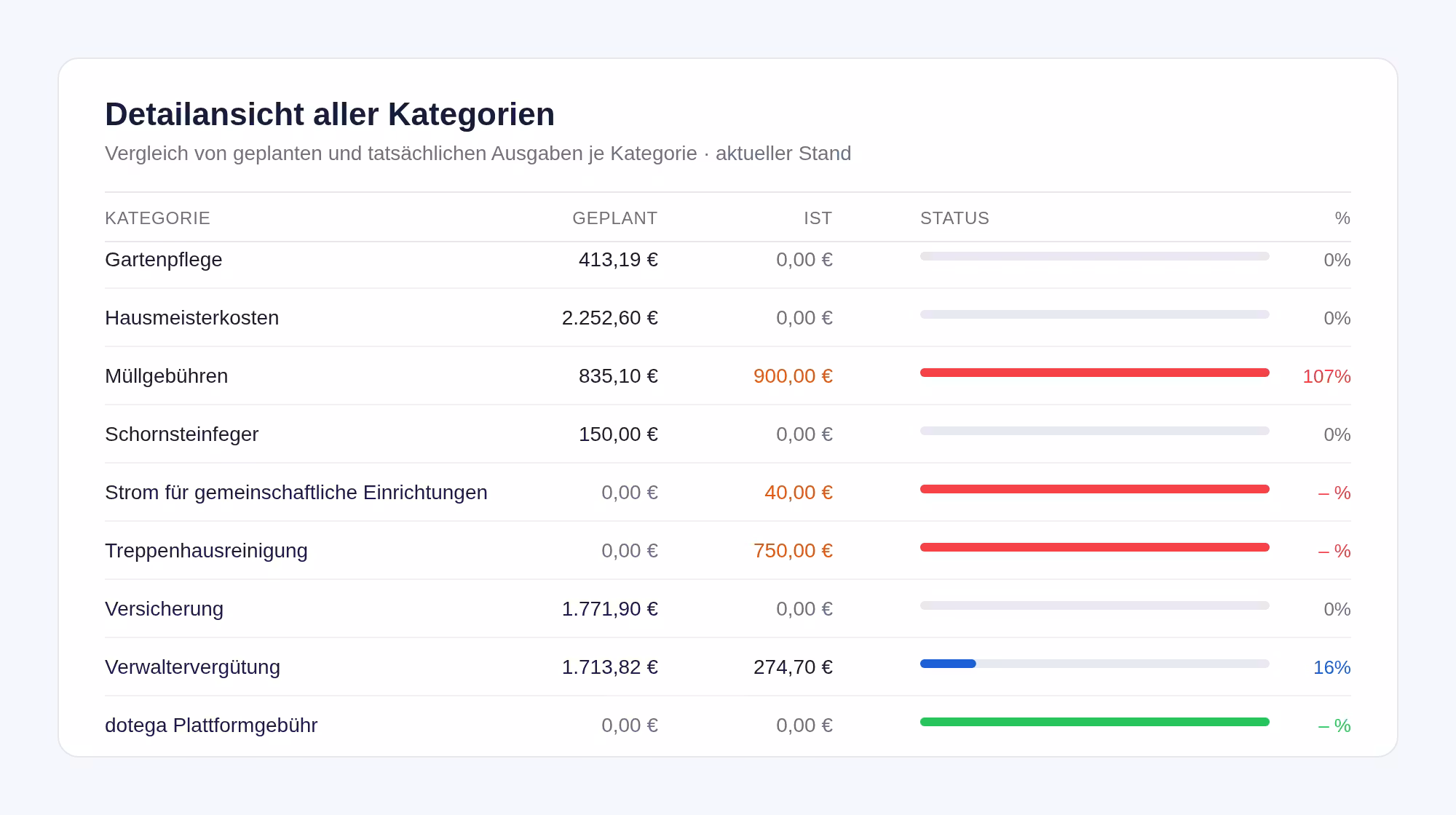Screen dimensions: 1456x815
Task: Click the GEPLANT column header
Action: click(x=614, y=218)
